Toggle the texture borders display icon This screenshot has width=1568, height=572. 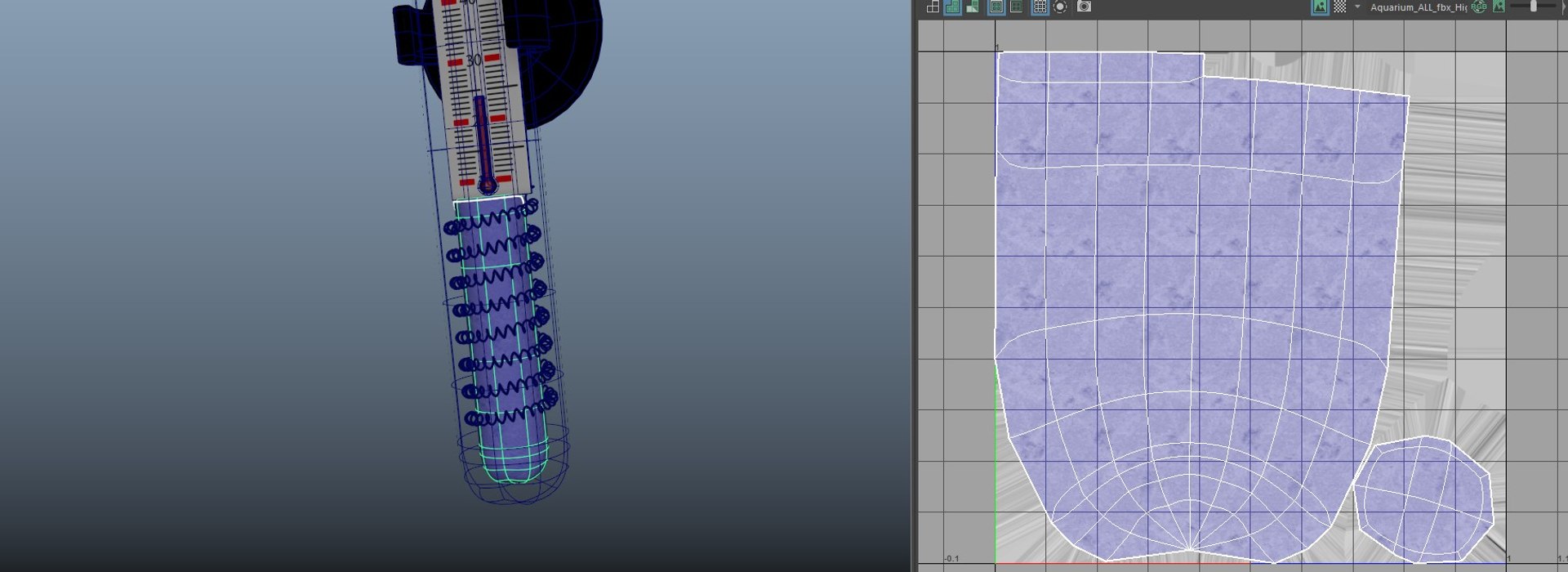click(x=996, y=7)
